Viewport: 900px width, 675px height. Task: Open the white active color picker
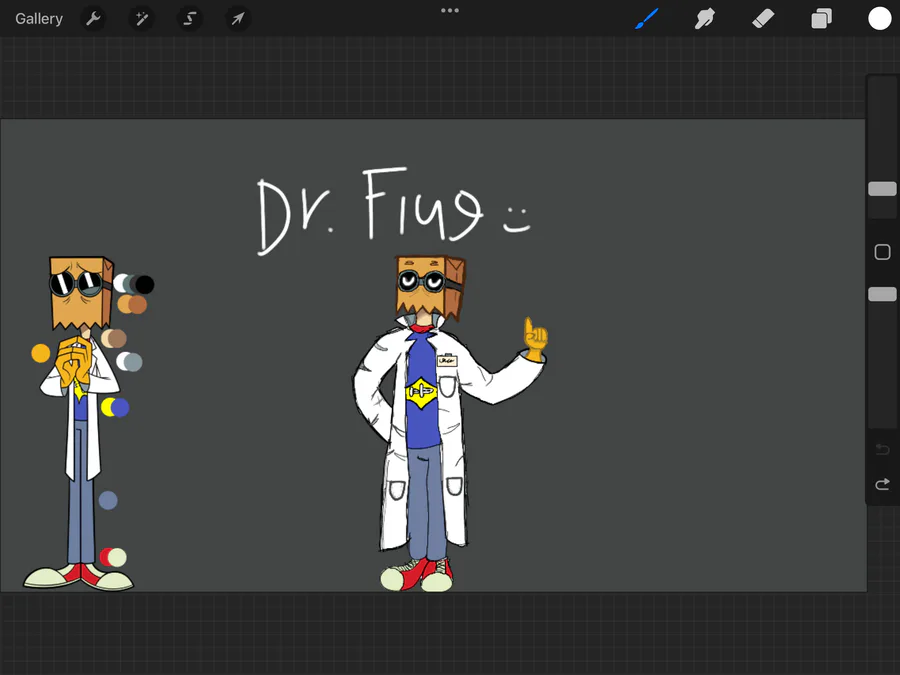tap(879, 18)
